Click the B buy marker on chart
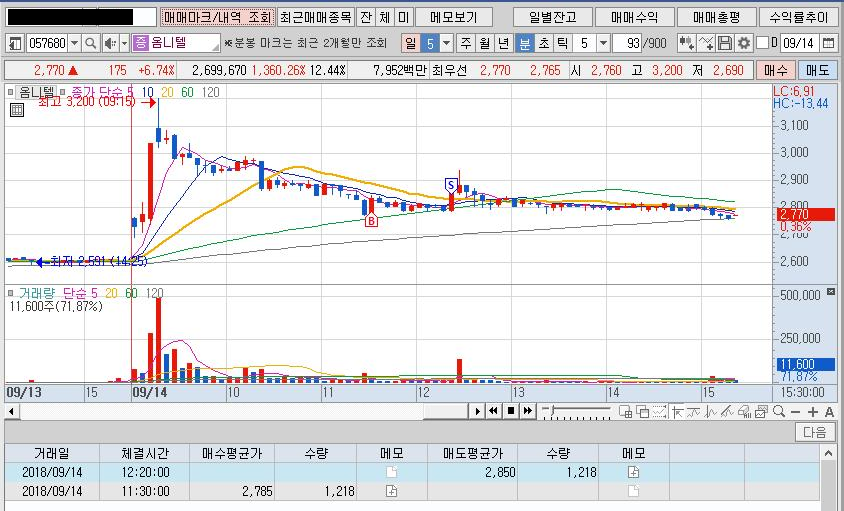Screen dimensions: 844x511 click(370, 220)
